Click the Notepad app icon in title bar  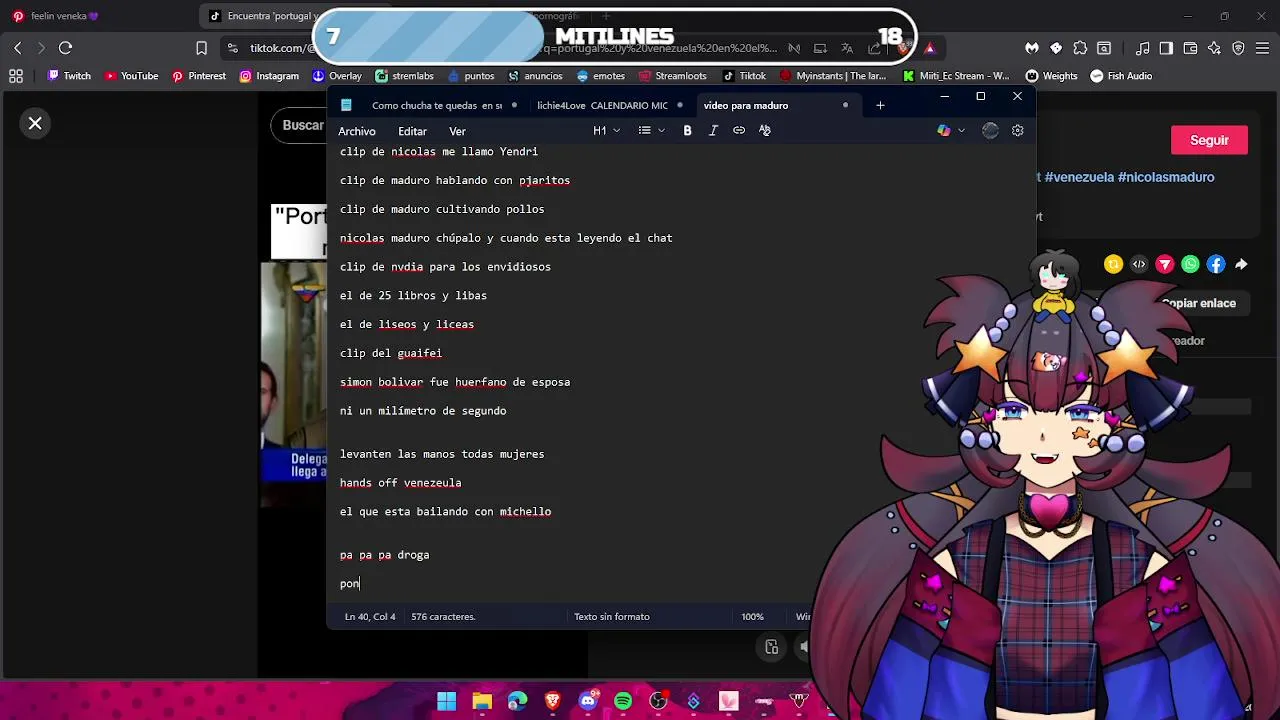tap(346, 105)
